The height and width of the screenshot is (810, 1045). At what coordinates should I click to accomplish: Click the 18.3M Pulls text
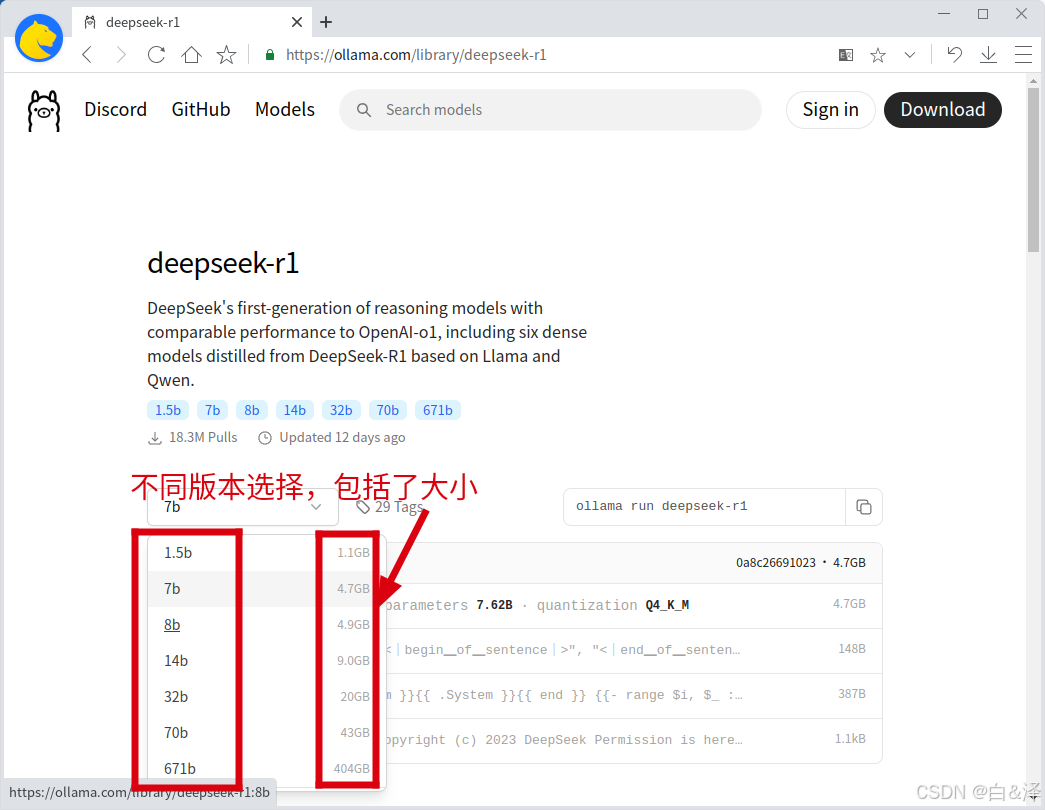pos(203,437)
